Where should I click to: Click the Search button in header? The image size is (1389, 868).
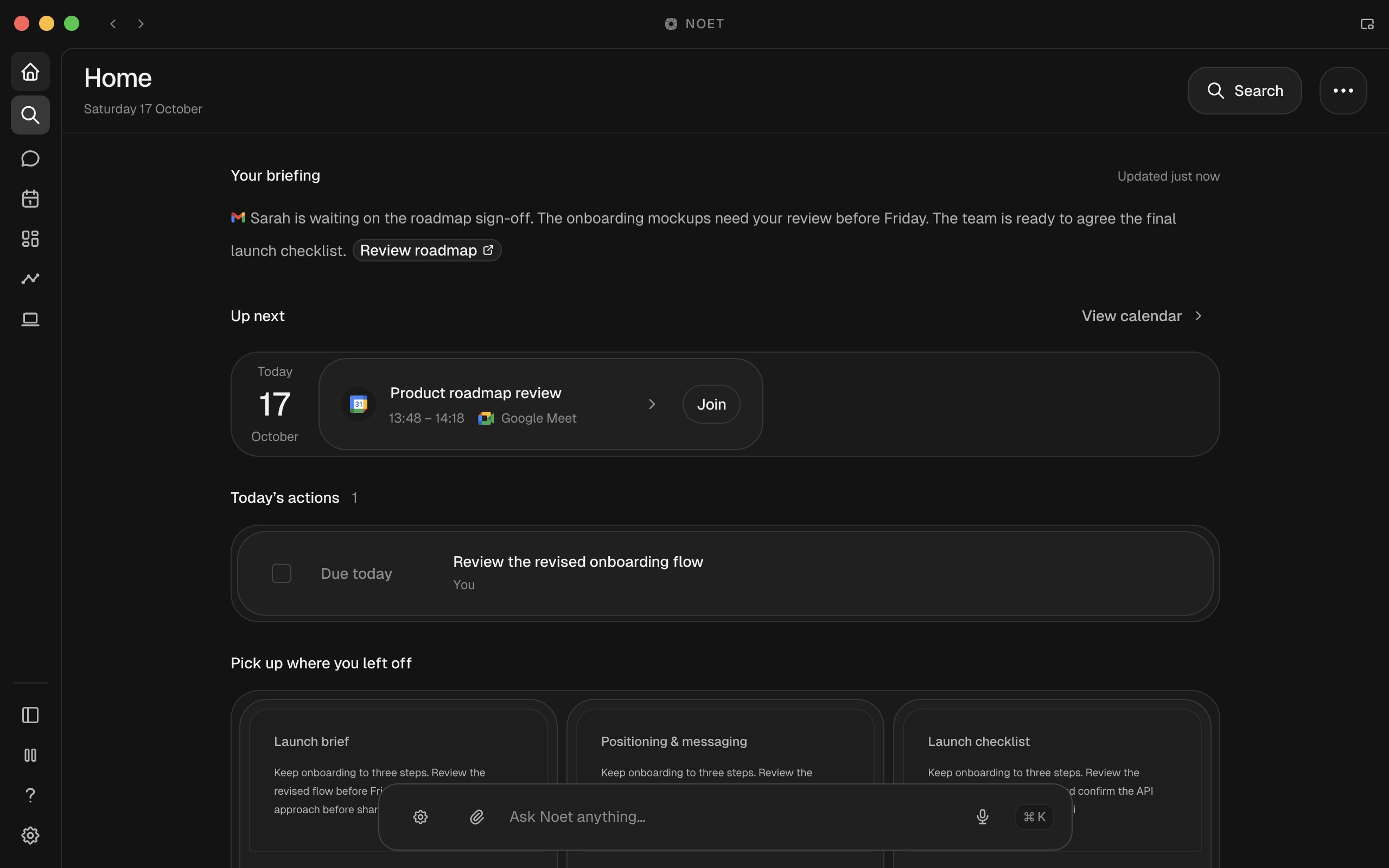point(1244,91)
